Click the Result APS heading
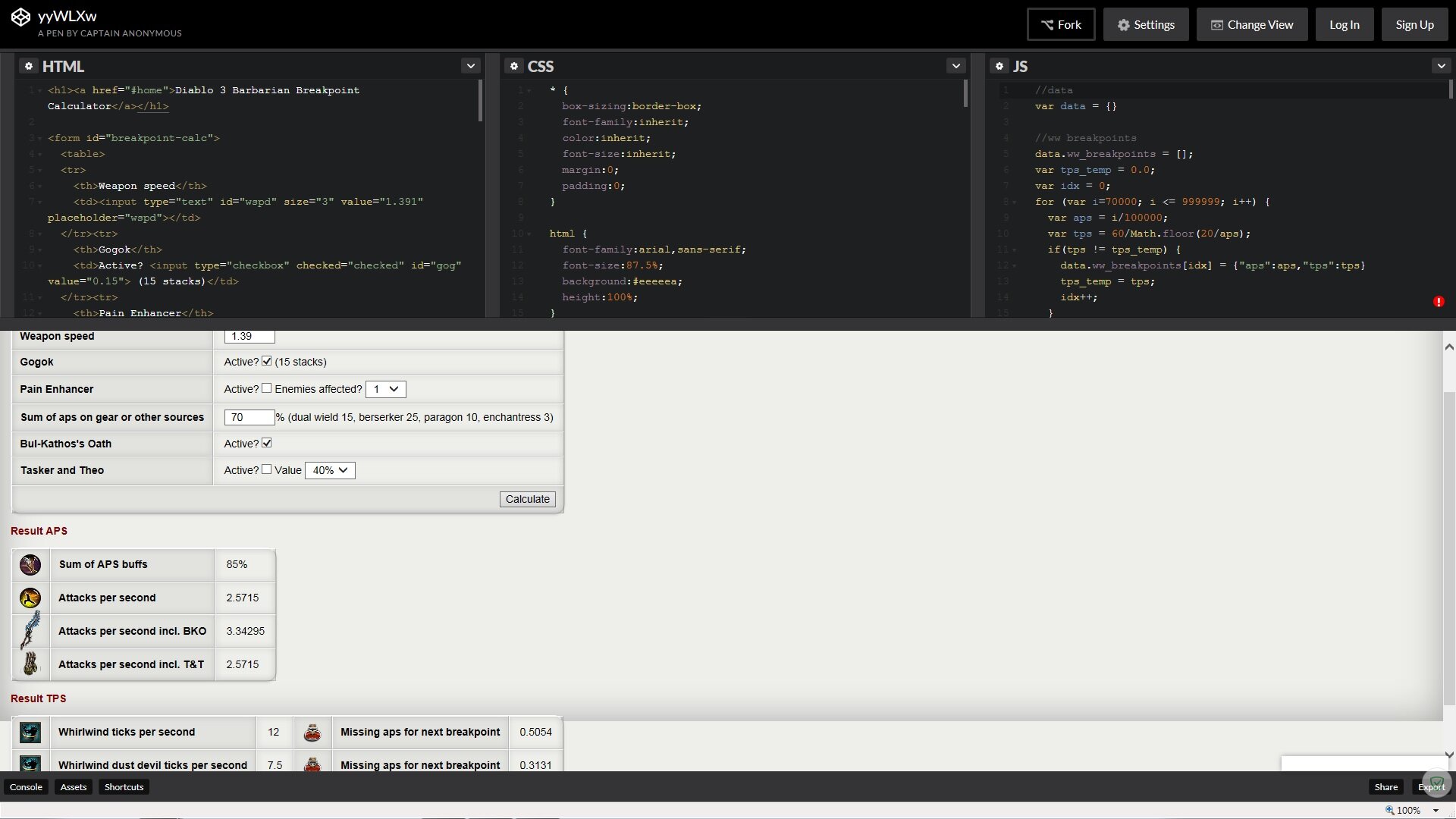The width and height of the screenshot is (1456, 819). (39, 531)
